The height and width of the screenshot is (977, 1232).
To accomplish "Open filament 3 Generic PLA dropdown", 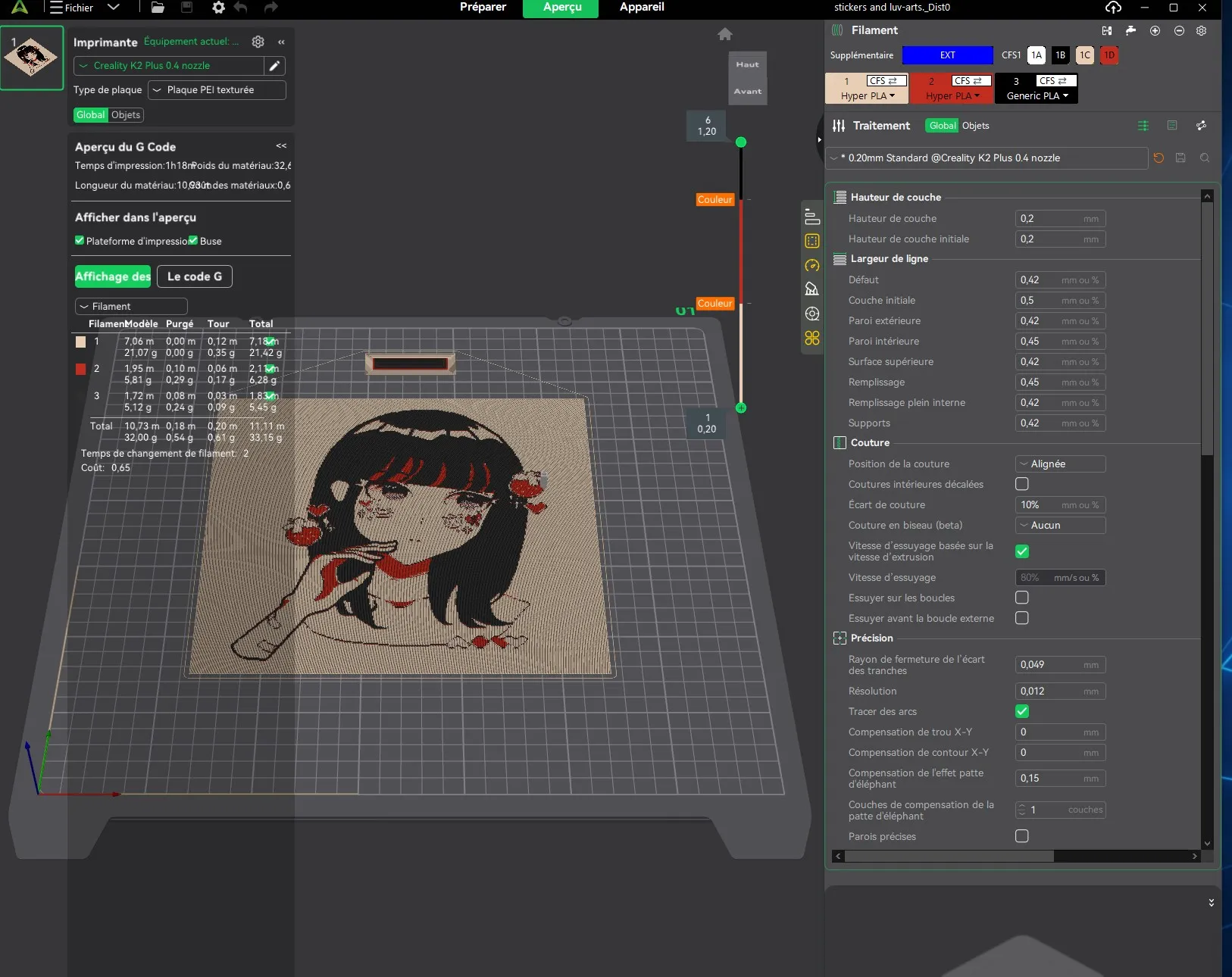I will pos(1037,96).
